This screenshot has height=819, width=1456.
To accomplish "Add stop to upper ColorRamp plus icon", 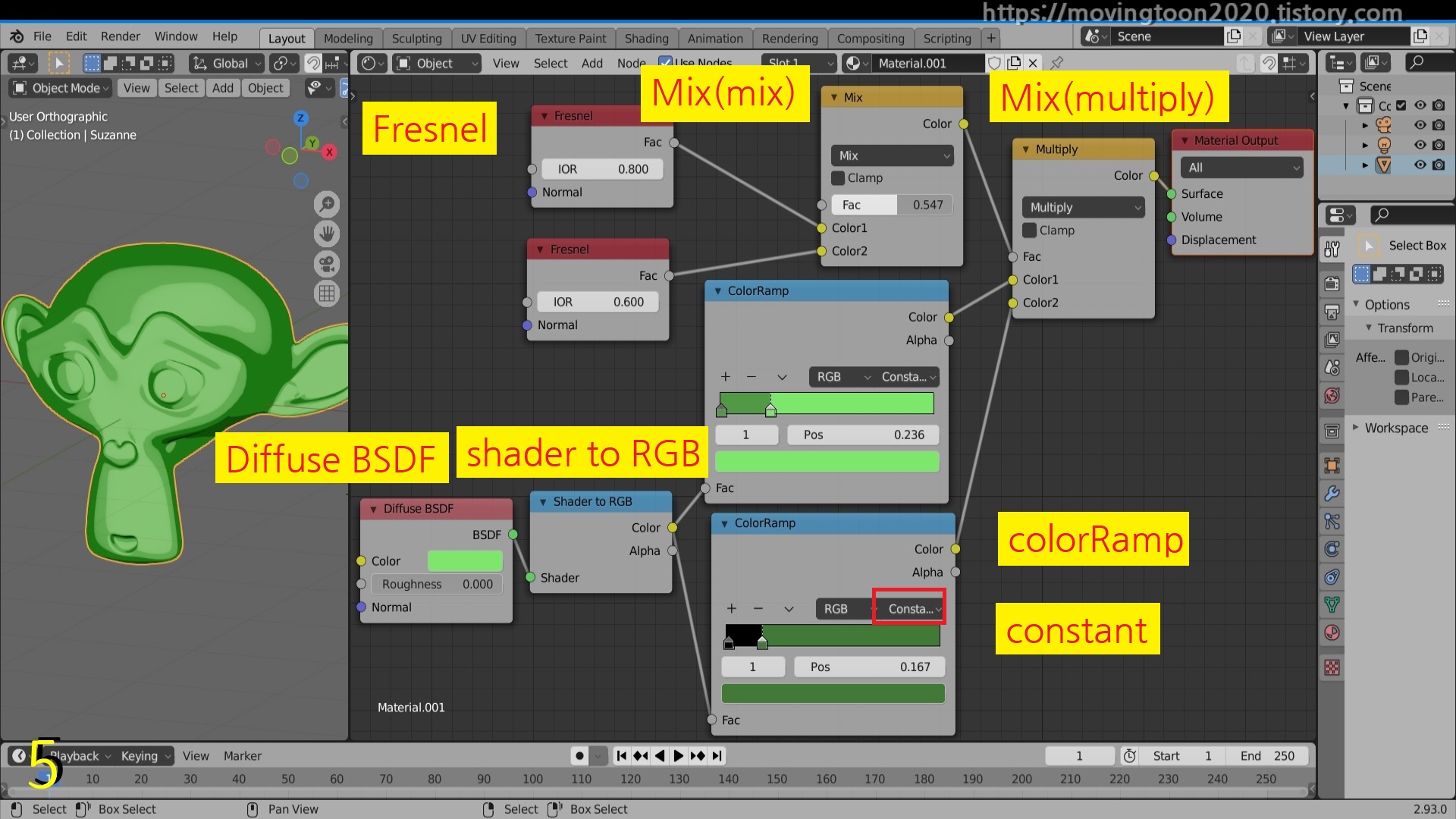I will (726, 377).
